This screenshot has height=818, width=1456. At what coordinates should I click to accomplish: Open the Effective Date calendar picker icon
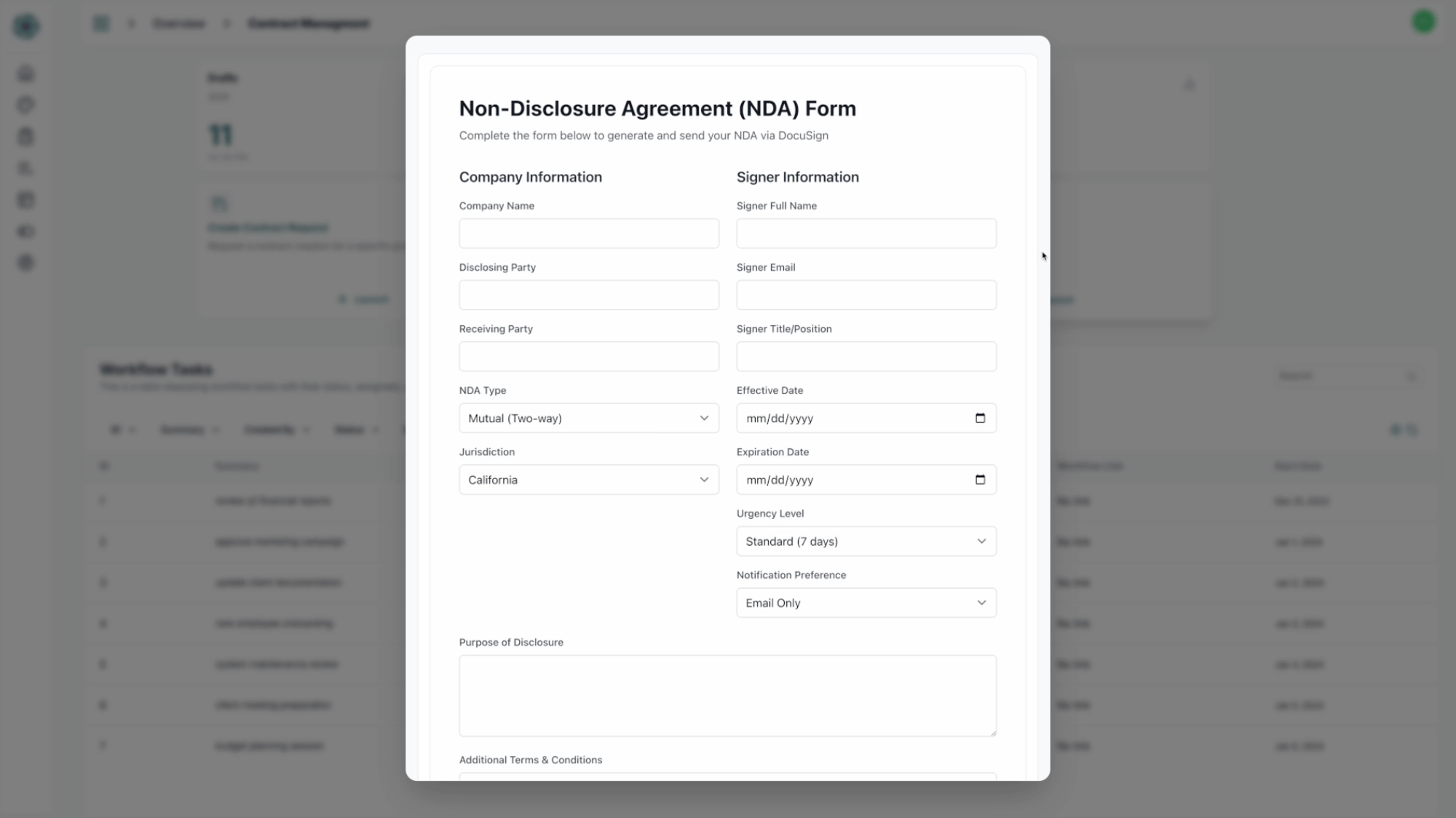pos(980,418)
